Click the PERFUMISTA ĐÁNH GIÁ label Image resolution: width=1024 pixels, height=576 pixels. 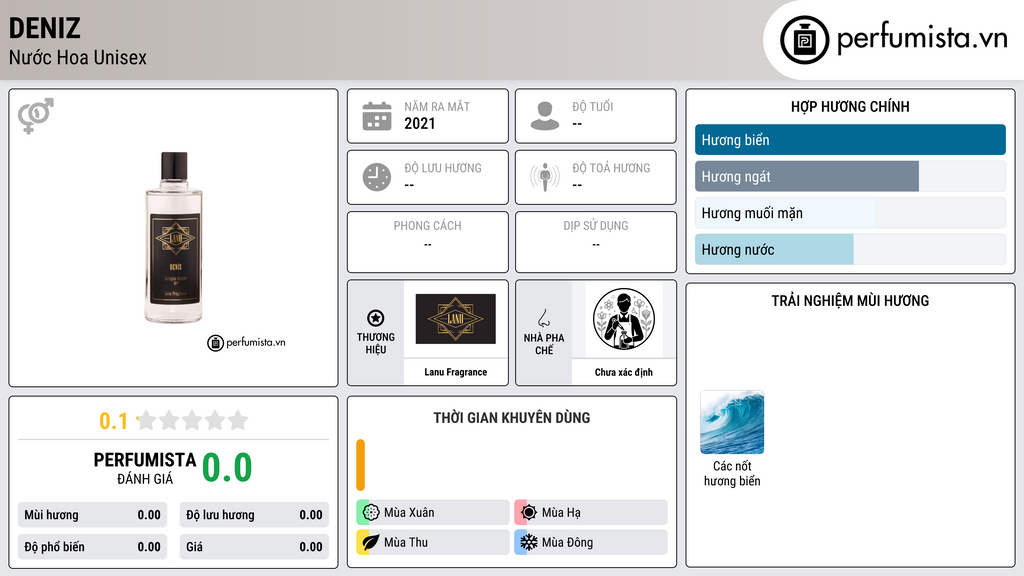tap(145, 468)
